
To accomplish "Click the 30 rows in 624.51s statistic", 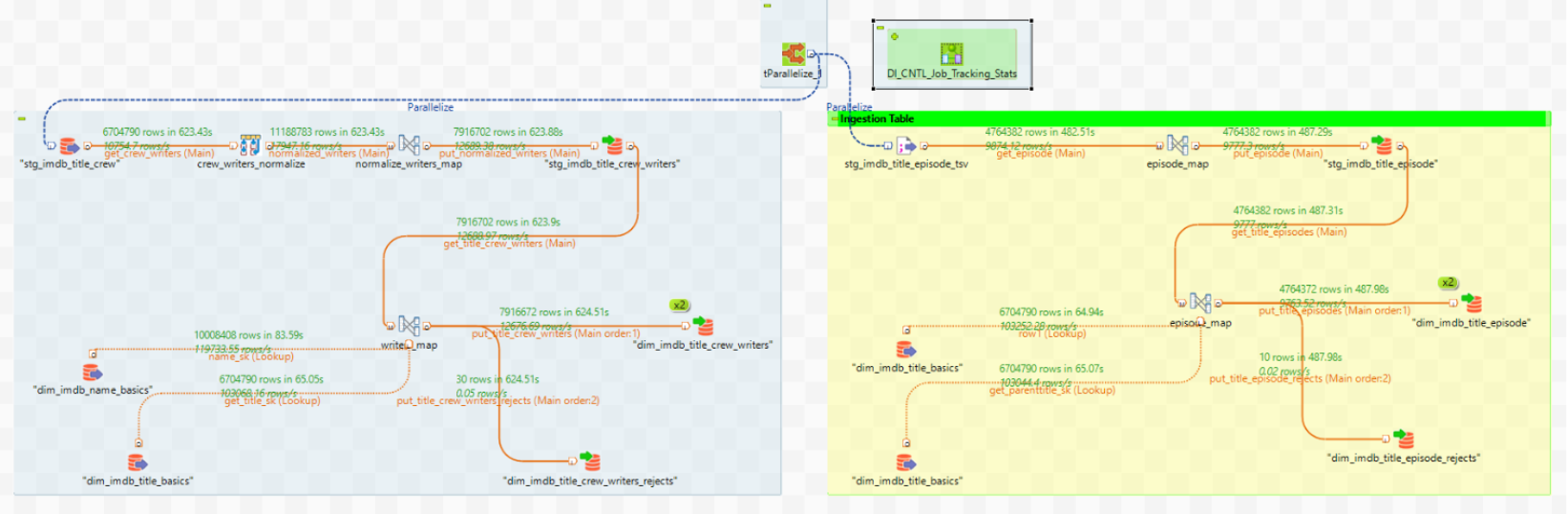I will [x=498, y=379].
